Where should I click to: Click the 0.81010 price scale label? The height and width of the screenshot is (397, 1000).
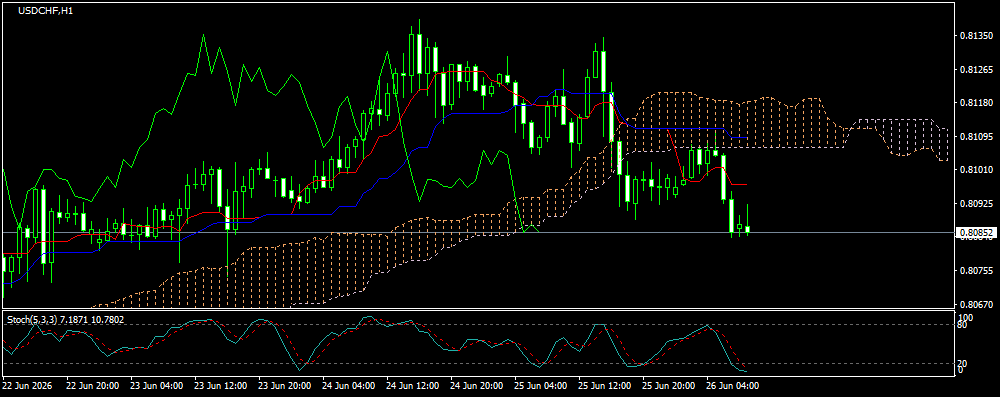tap(976, 170)
